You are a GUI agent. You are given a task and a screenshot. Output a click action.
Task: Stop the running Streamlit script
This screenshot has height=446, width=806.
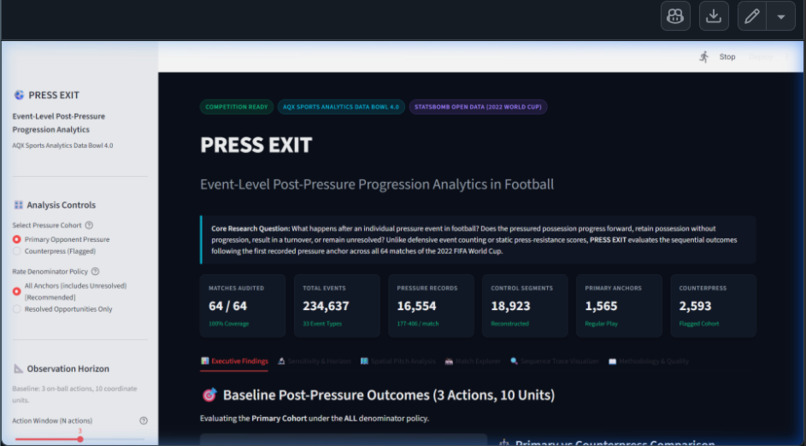tap(727, 57)
